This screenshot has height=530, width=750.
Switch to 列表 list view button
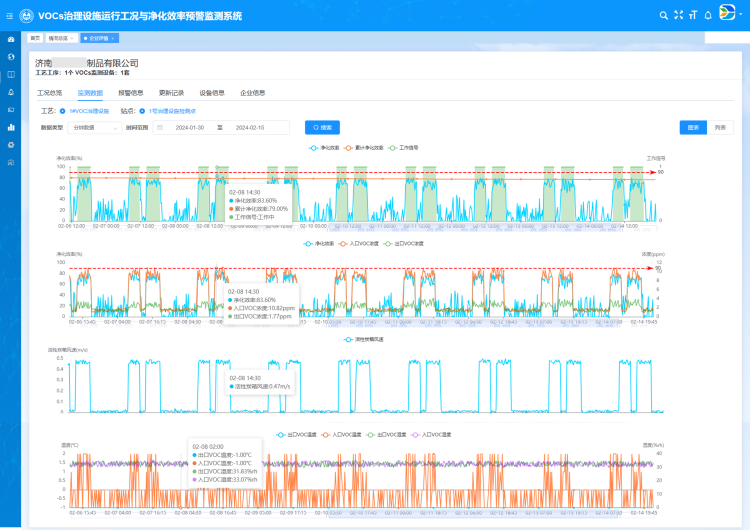pos(720,128)
